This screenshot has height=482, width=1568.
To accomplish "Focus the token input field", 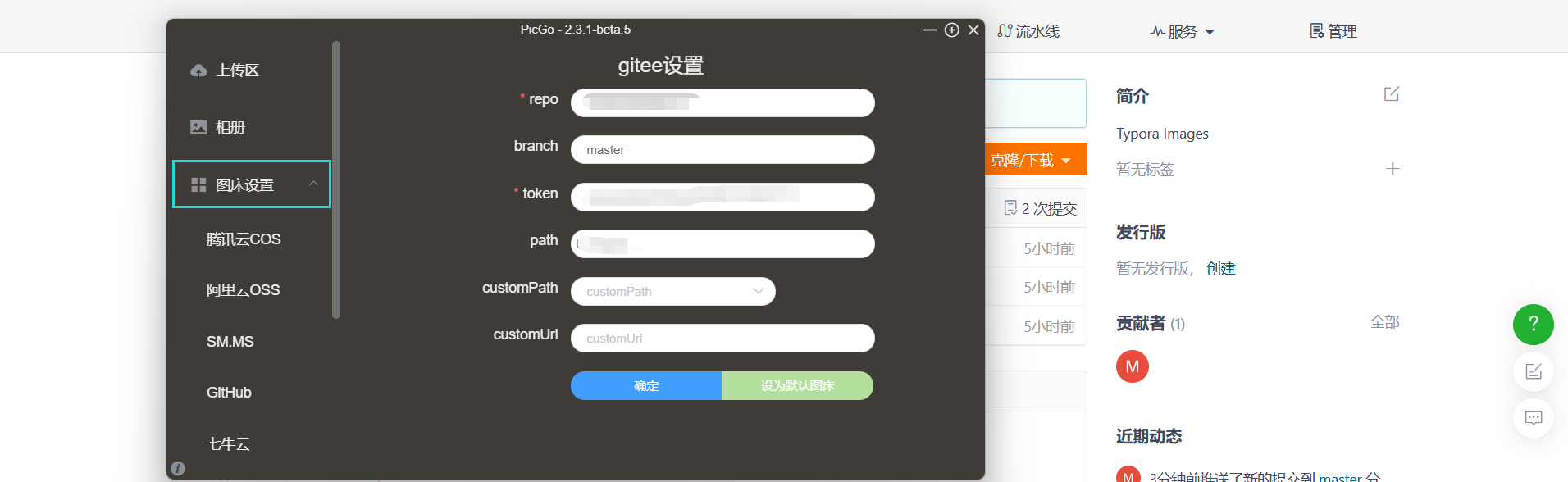I will click(x=722, y=197).
